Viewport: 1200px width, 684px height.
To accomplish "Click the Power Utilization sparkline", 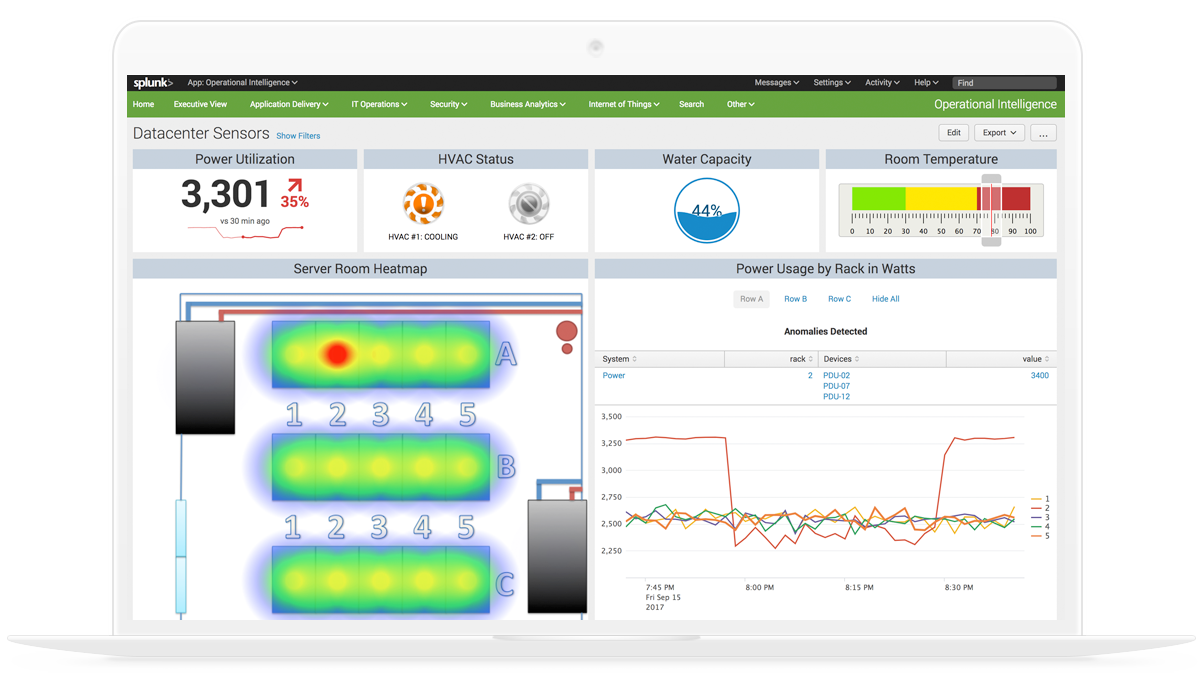I will [x=246, y=232].
